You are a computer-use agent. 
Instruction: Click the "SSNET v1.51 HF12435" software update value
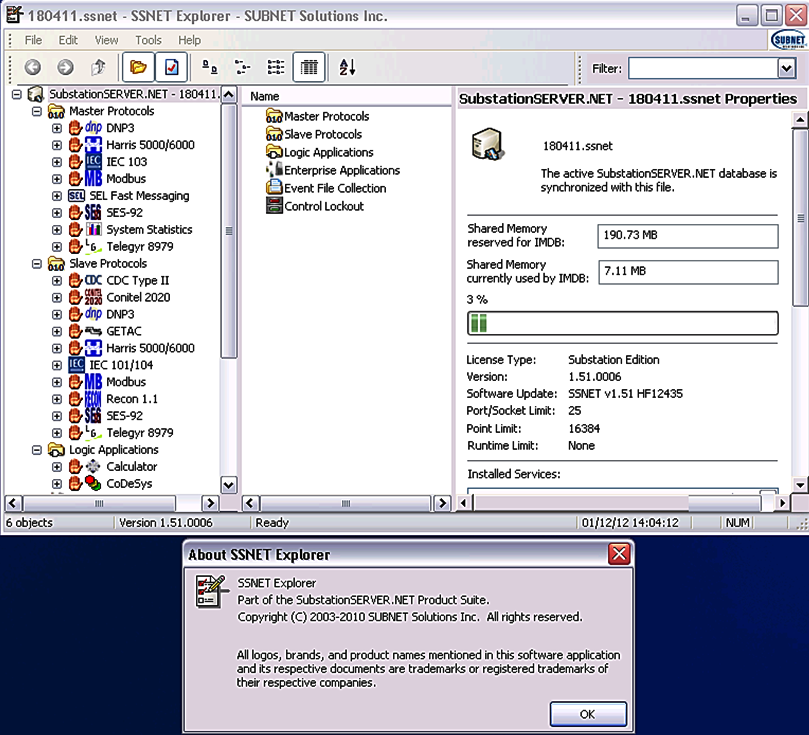(x=625, y=394)
